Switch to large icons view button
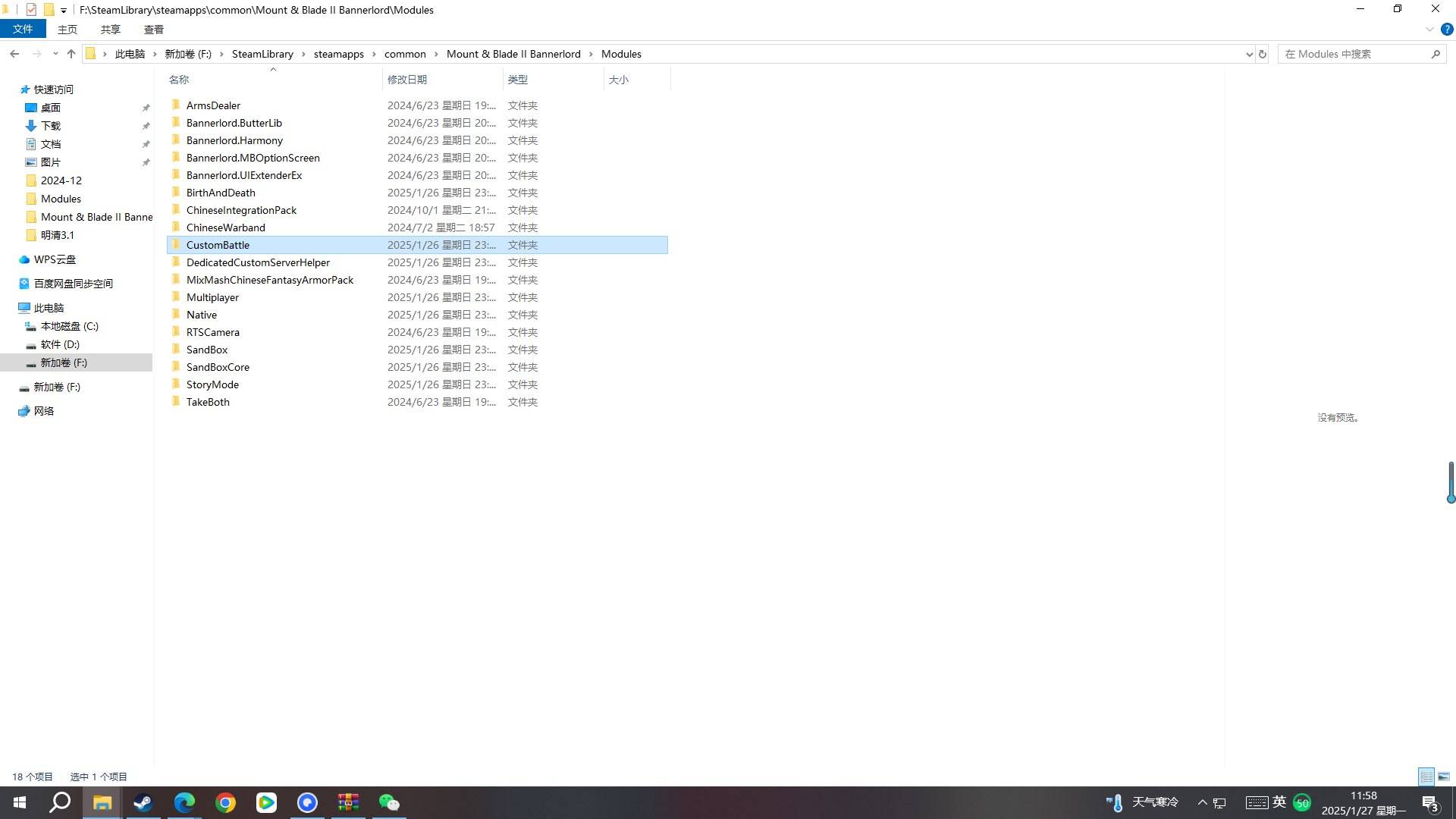This screenshot has width=1456, height=819. pos(1444,777)
